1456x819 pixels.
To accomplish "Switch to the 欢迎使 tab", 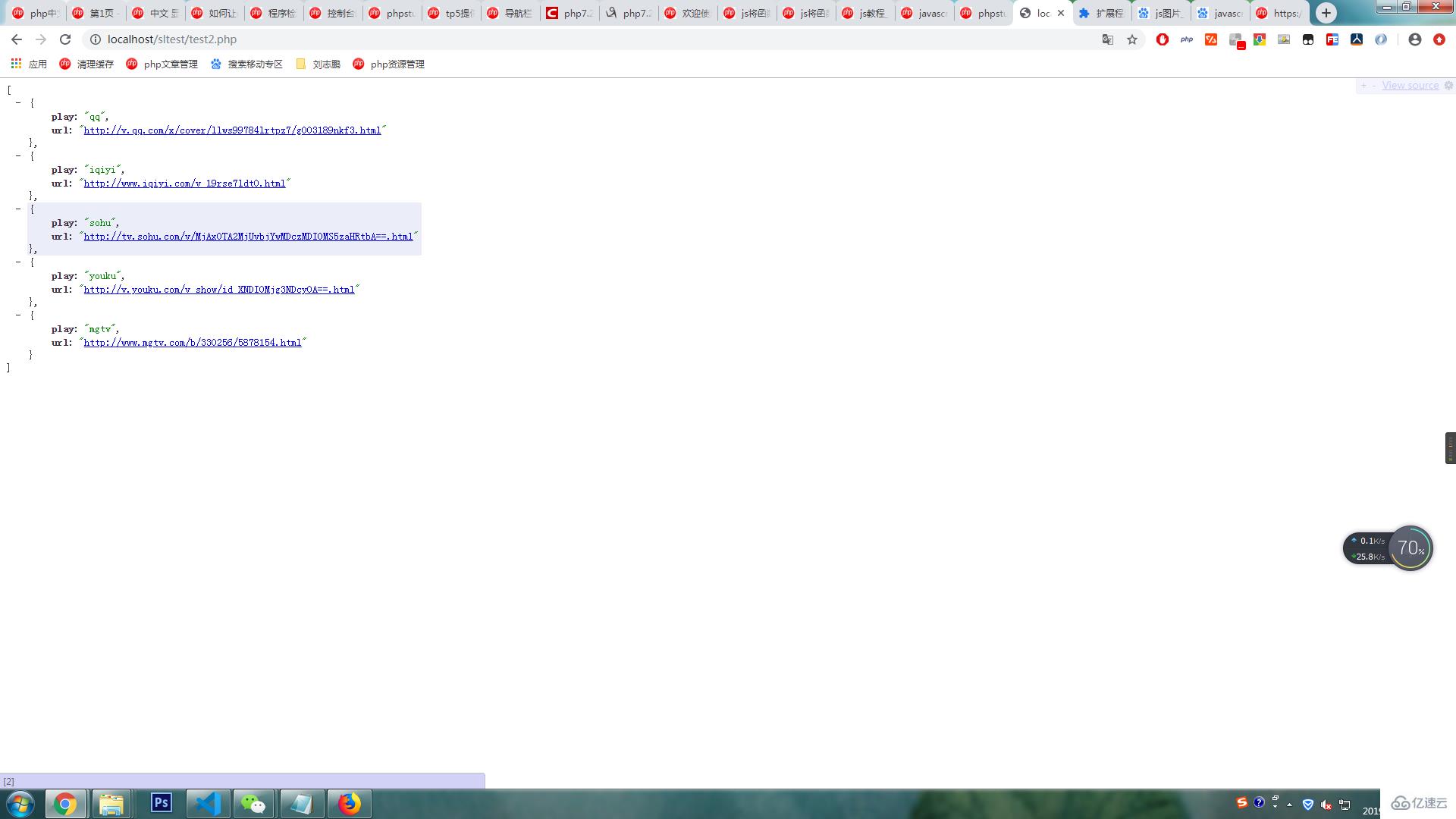I will click(x=687, y=13).
